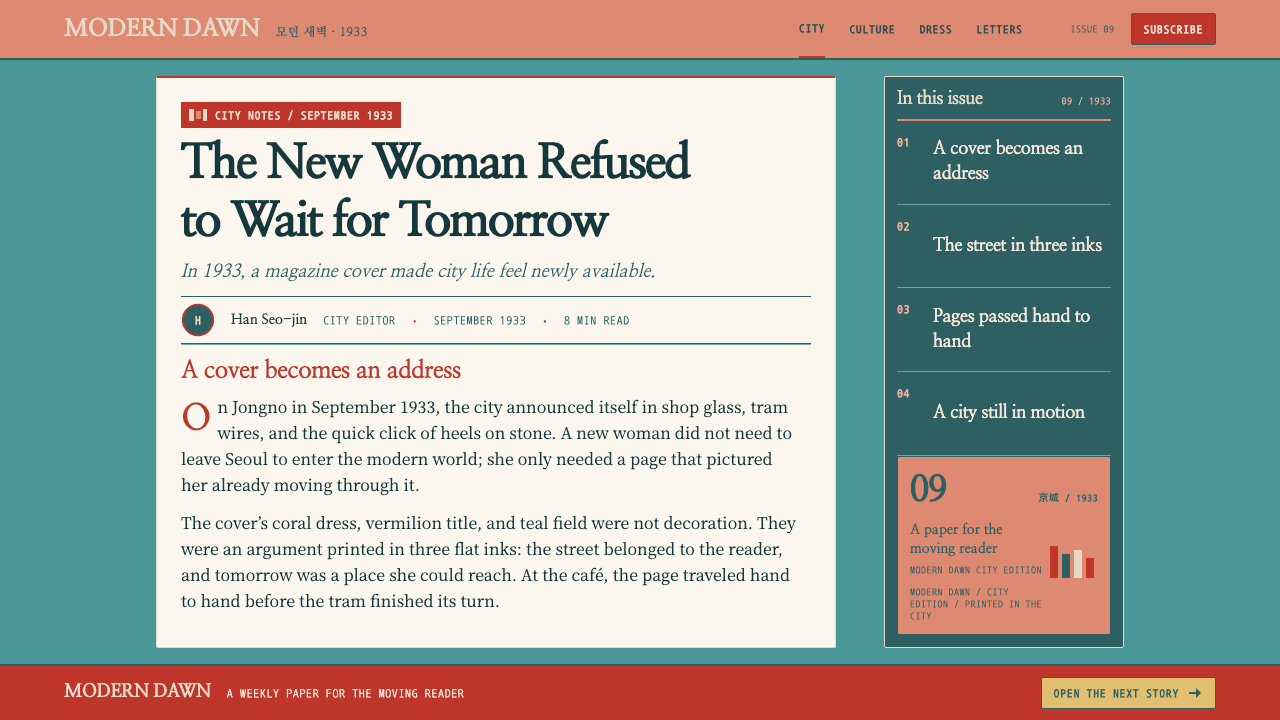Screen dimensions: 1280x720
Task: Click the CITY EDITOR byline label
Action: pos(359,321)
